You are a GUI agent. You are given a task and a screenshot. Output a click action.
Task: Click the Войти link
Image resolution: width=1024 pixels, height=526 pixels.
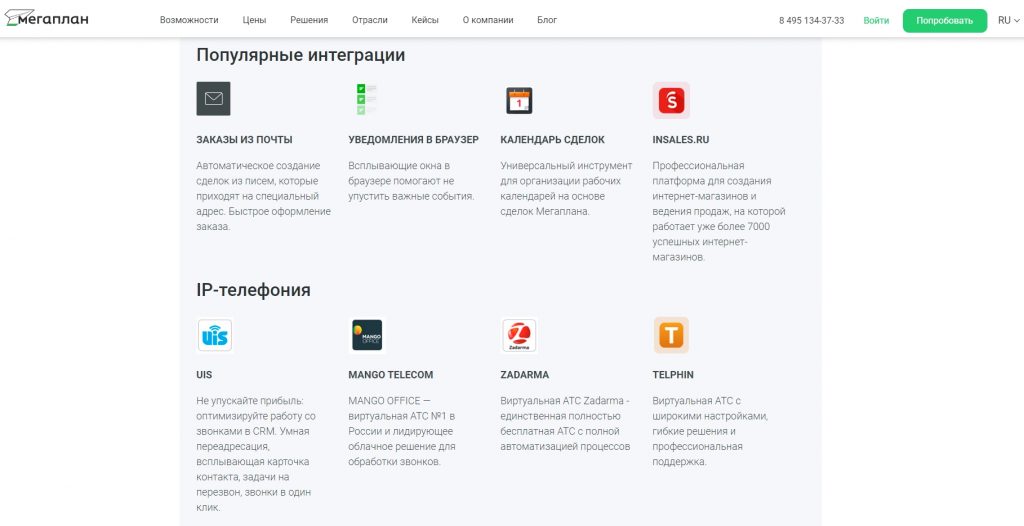(x=876, y=21)
